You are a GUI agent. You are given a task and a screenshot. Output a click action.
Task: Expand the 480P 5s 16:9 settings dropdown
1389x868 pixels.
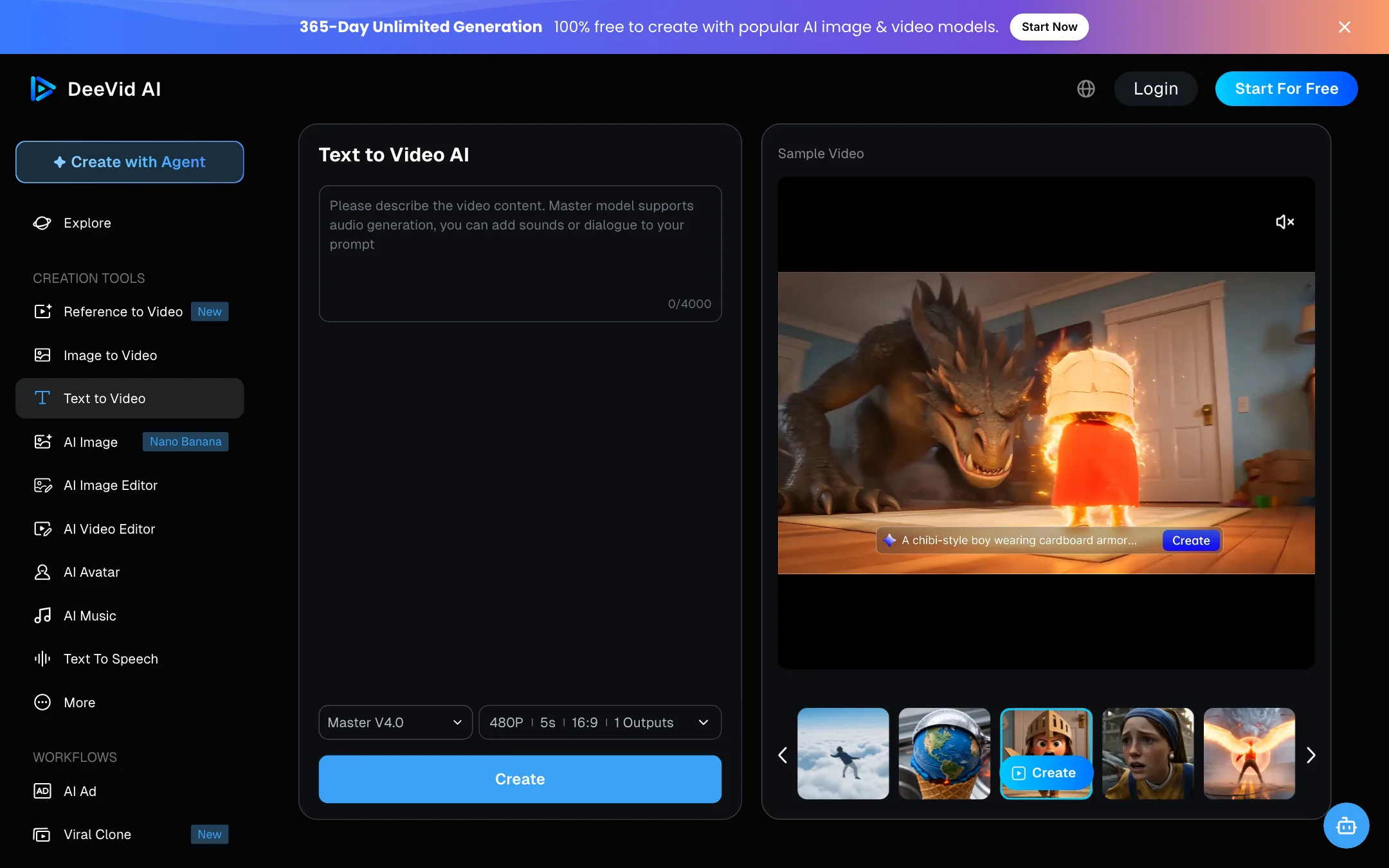[600, 723]
